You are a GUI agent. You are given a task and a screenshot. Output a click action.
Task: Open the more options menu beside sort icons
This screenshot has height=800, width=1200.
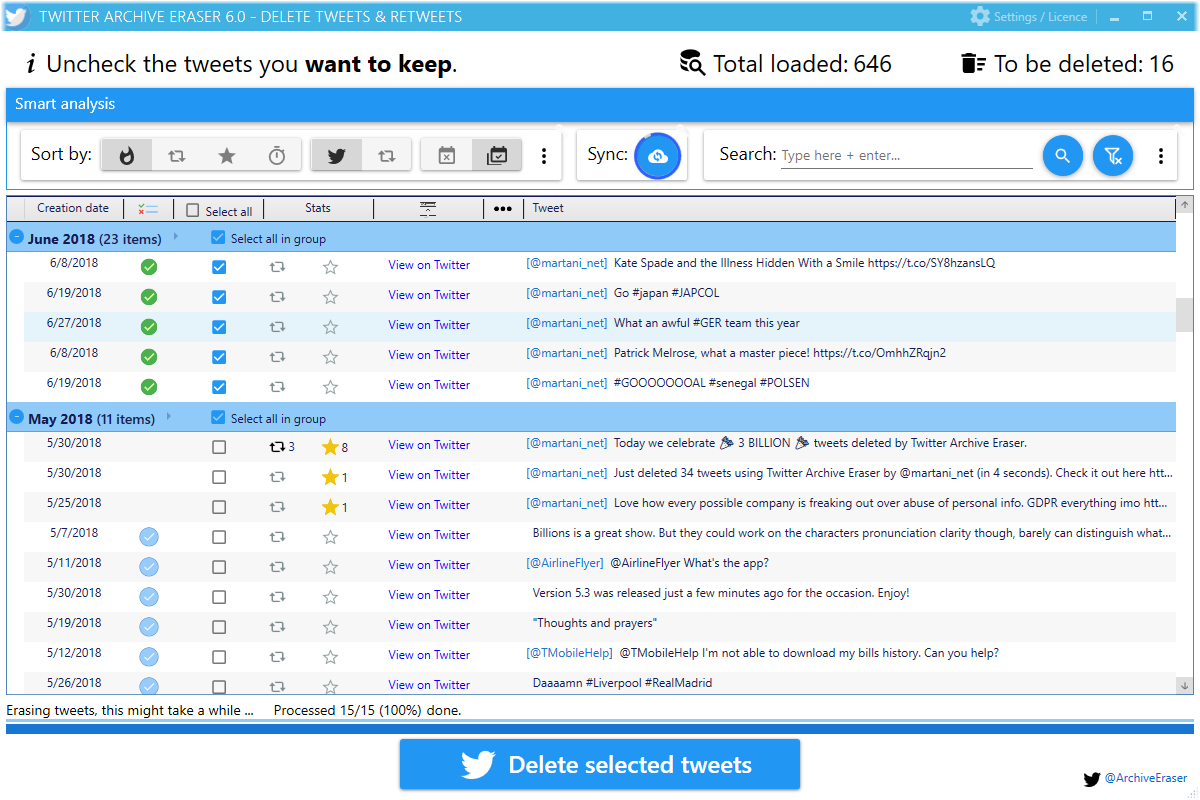544,155
